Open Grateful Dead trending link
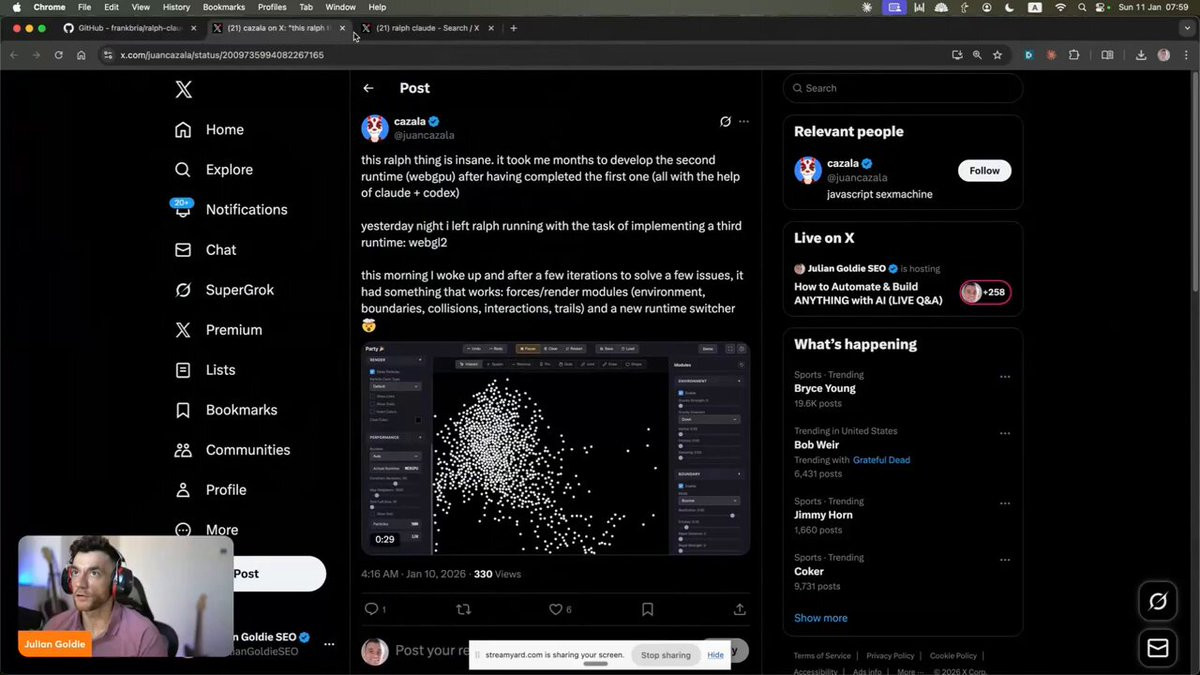This screenshot has width=1200, height=675. tap(881, 460)
